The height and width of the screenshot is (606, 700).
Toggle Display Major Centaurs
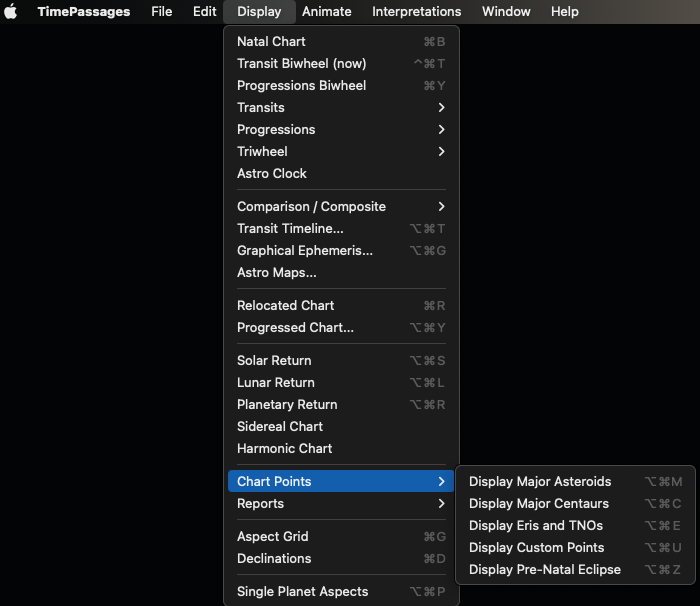click(575, 504)
